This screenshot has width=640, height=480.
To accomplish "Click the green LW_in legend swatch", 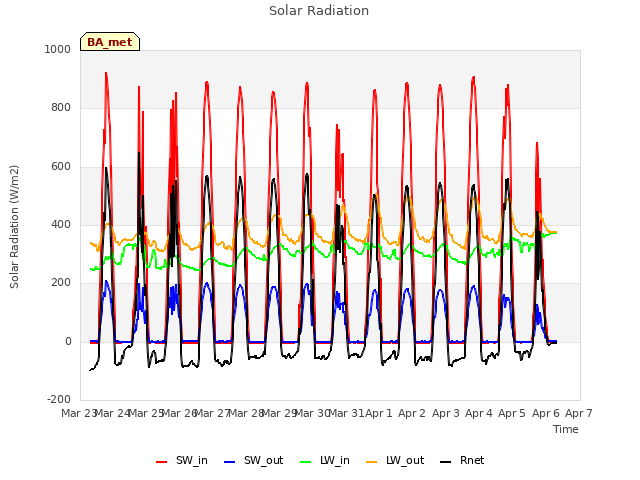I will [x=305, y=462].
